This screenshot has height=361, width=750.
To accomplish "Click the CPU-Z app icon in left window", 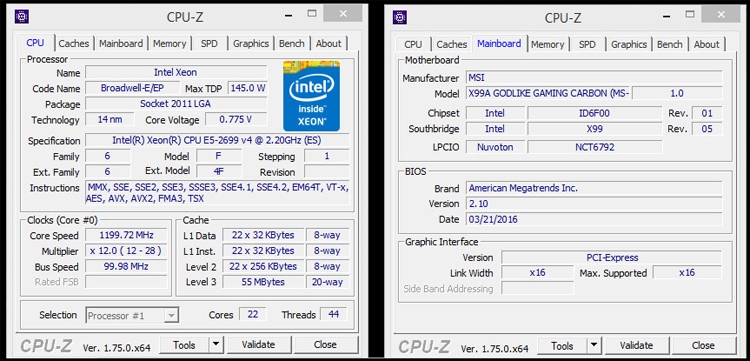I will [22, 17].
